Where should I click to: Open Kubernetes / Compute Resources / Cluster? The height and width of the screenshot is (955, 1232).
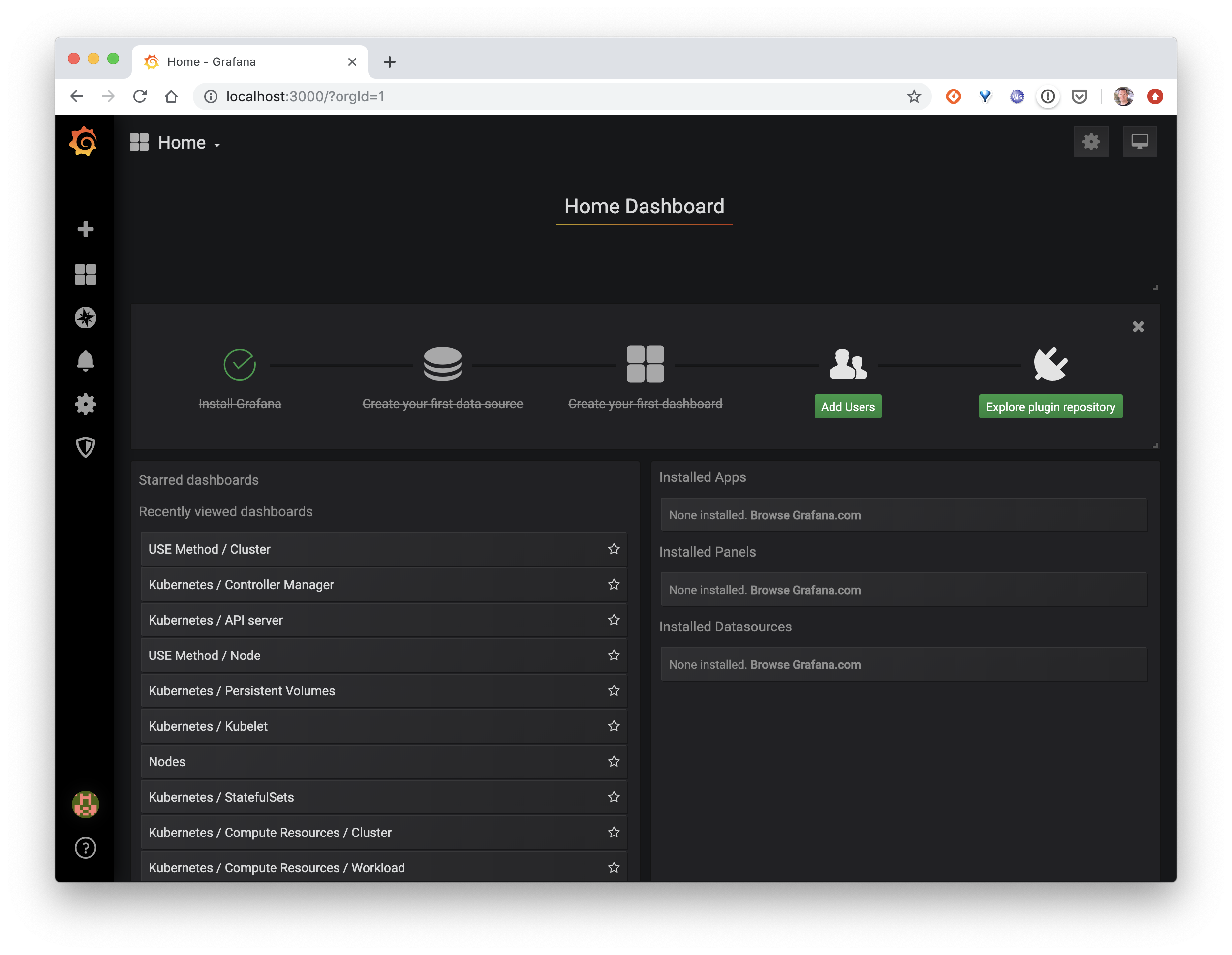(x=383, y=833)
